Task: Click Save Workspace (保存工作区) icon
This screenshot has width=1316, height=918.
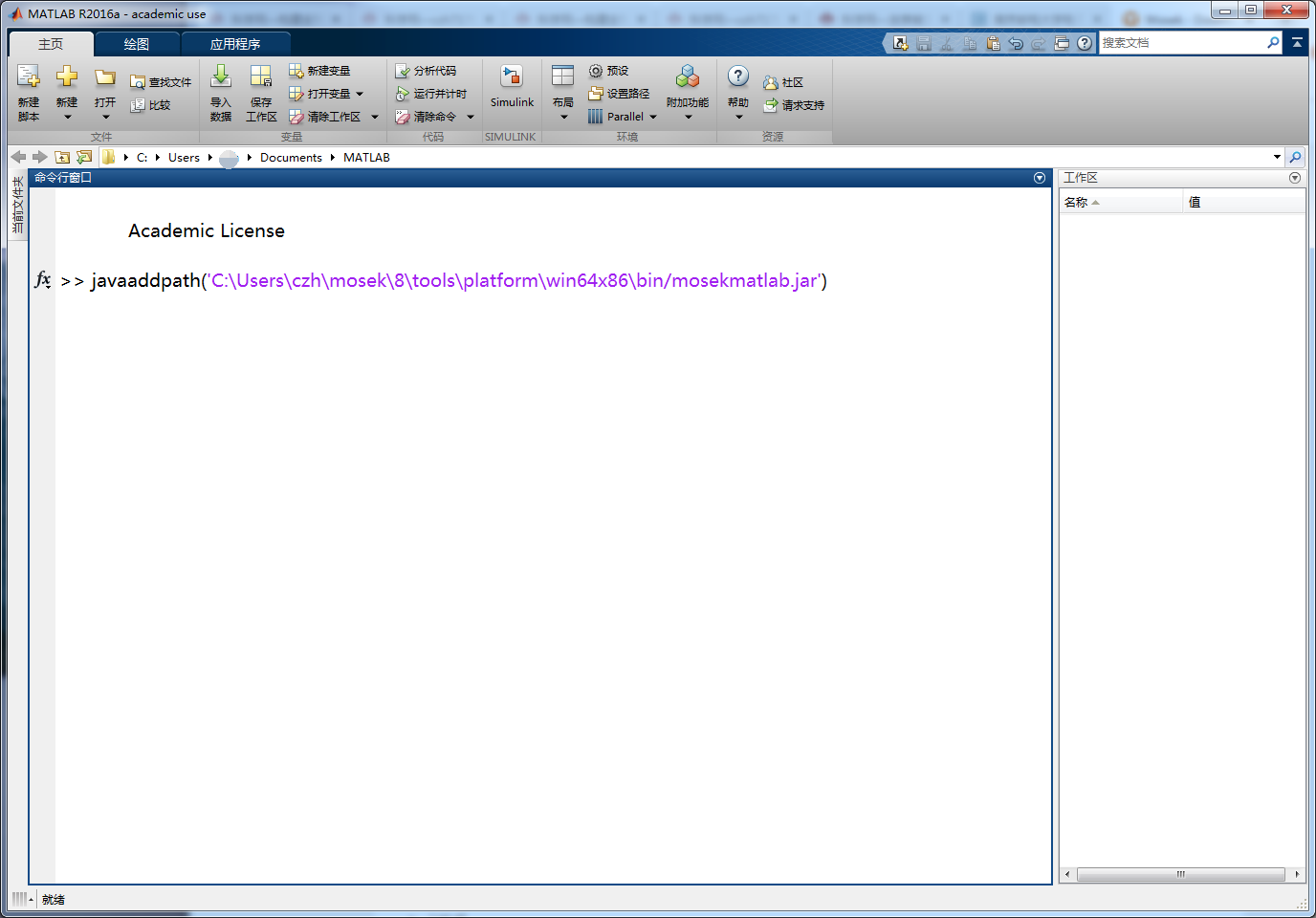Action: [261, 76]
